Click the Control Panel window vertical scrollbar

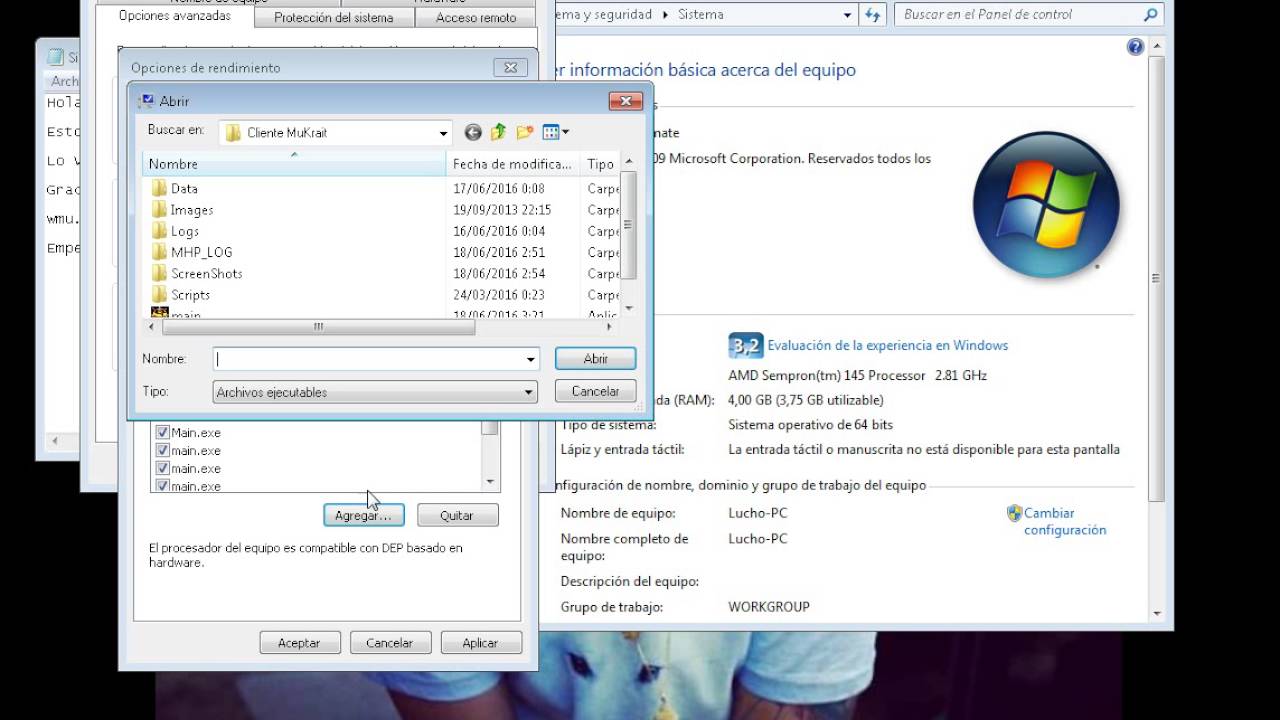click(x=1156, y=279)
